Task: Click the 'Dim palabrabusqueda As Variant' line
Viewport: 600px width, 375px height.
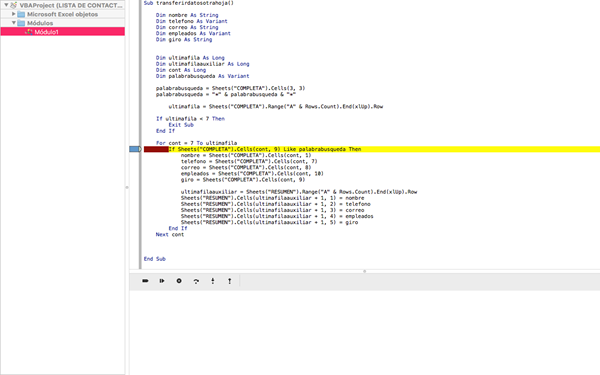Action: point(202,76)
